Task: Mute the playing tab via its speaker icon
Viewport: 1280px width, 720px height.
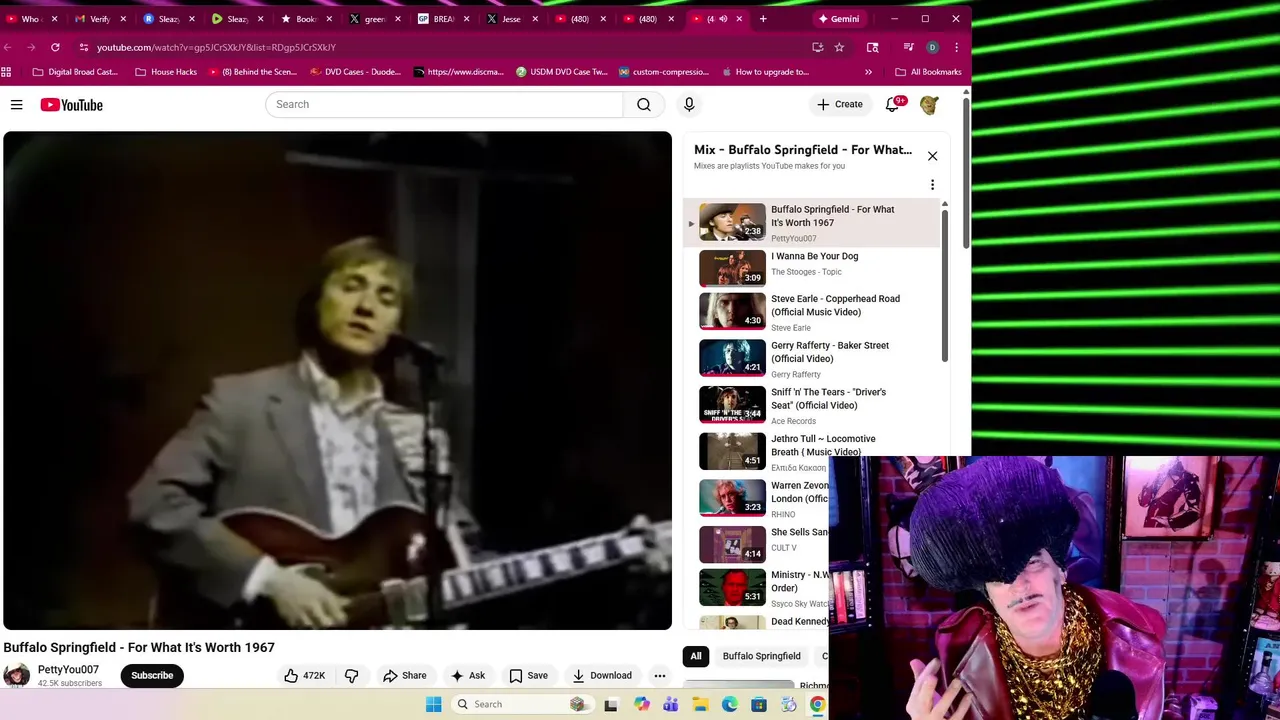Action: coord(723,19)
